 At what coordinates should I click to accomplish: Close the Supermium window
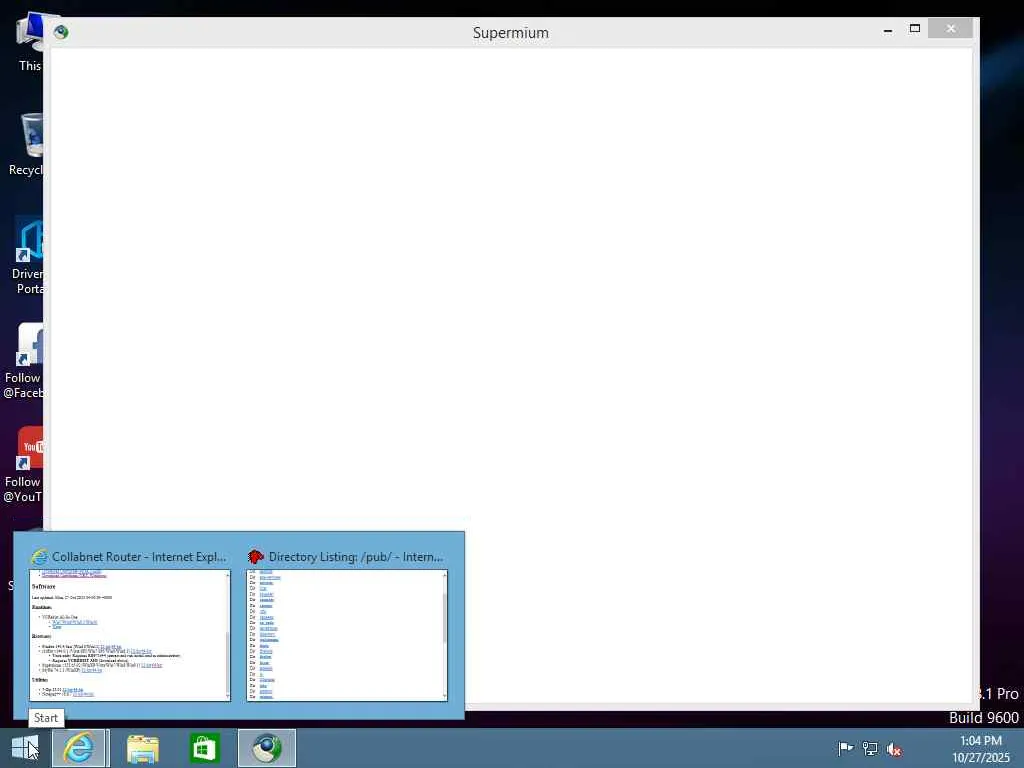pyautogui.click(x=951, y=29)
